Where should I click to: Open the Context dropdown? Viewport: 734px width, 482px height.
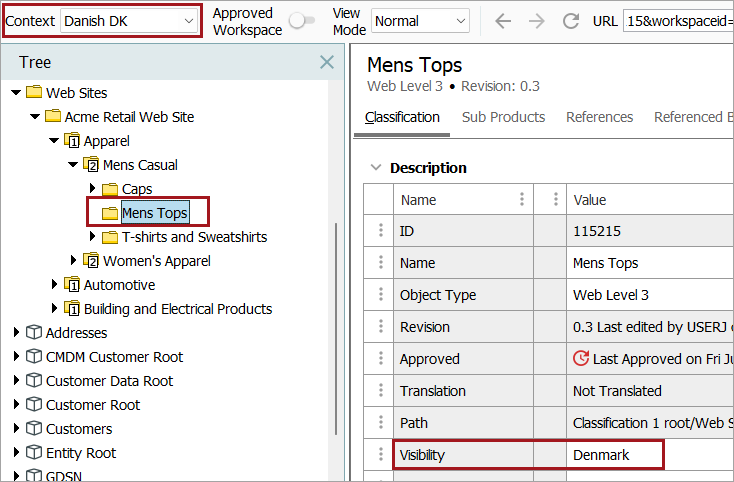click(x=130, y=21)
